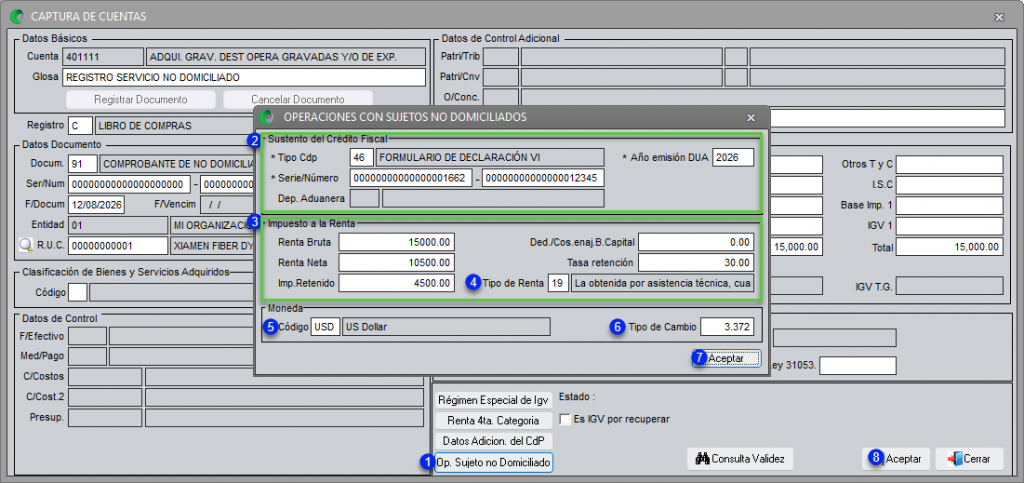Screen dimensions: 1024x483
Task: Click the Ley 31053 field
Action: (x=858, y=366)
